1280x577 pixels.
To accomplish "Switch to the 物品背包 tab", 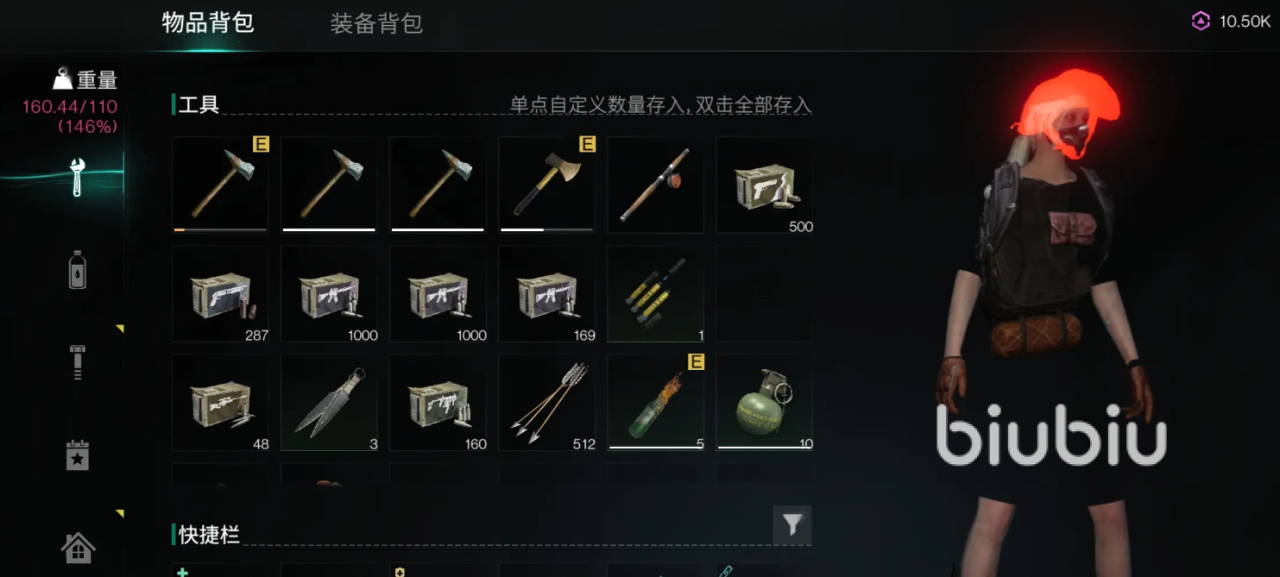I will tap(208, 23).
